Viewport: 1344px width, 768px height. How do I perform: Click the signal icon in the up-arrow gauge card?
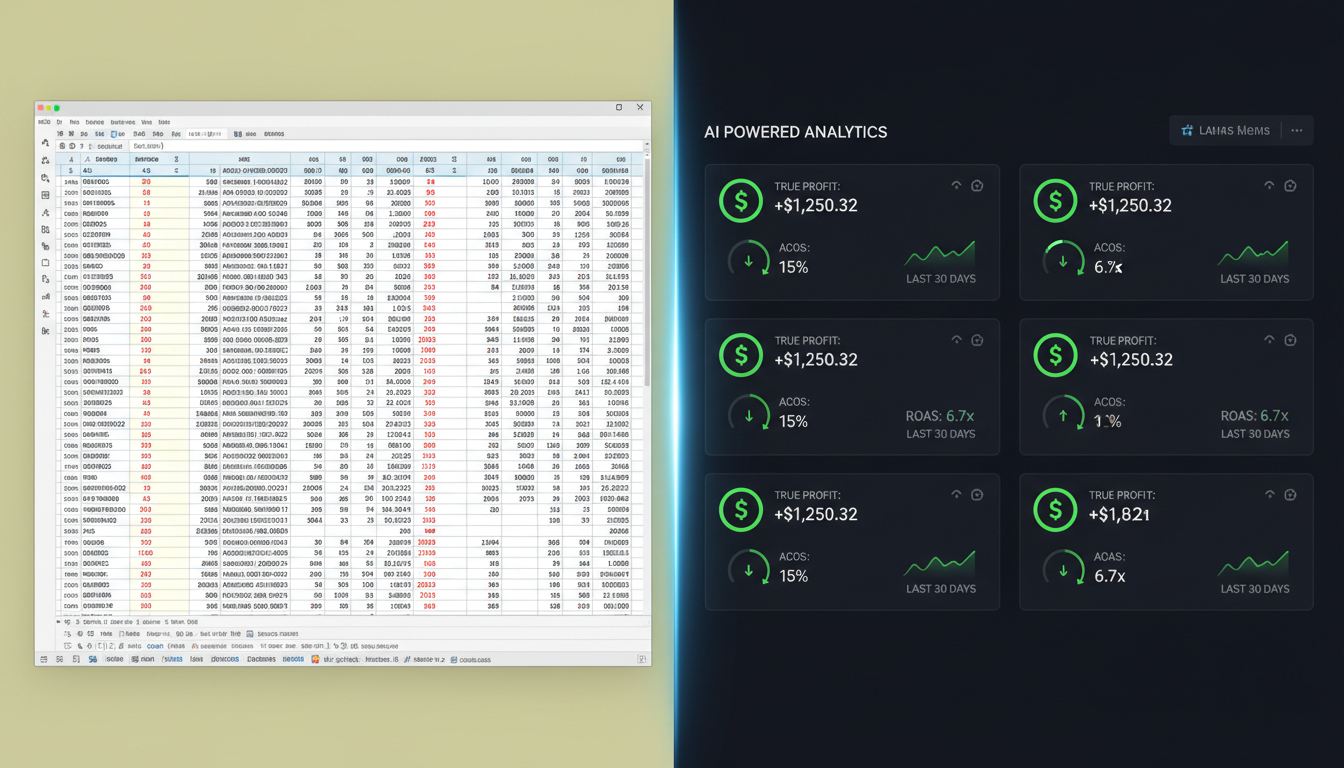coord(1269,340)
